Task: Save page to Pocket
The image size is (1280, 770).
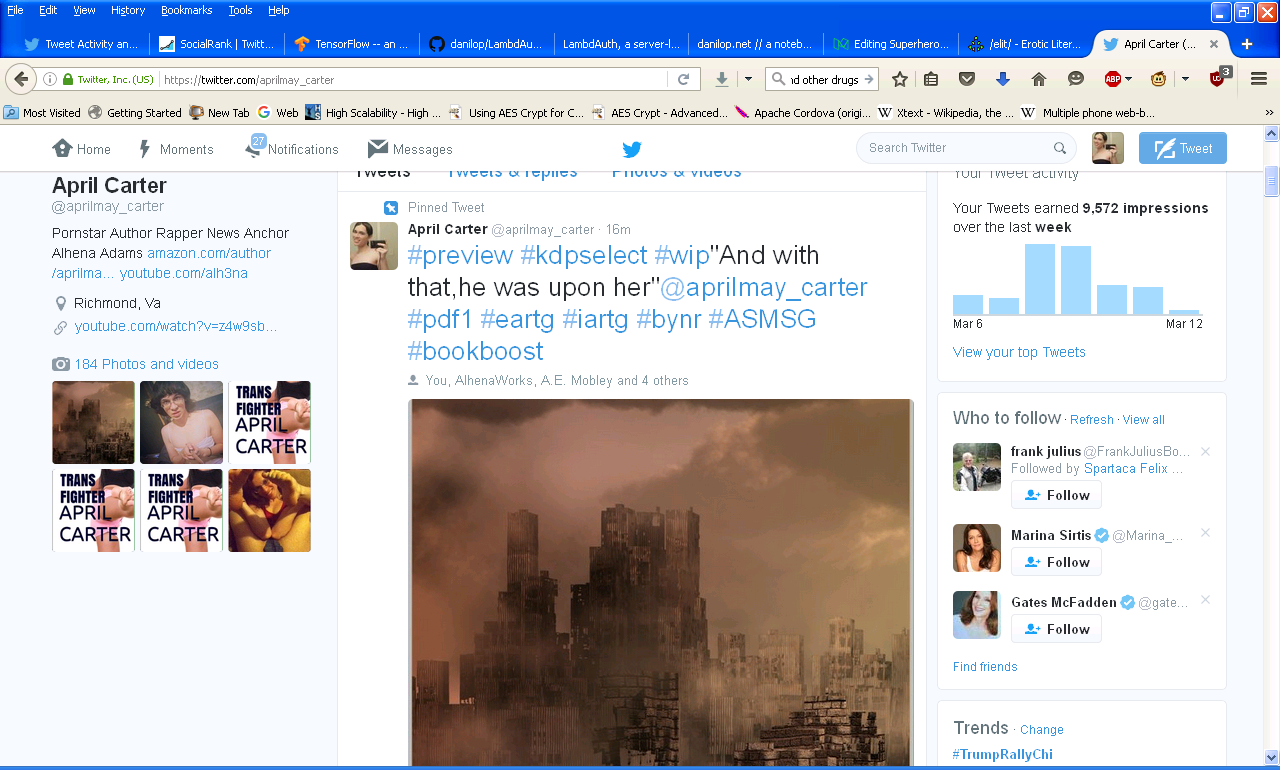Action: tap(967, 79)
